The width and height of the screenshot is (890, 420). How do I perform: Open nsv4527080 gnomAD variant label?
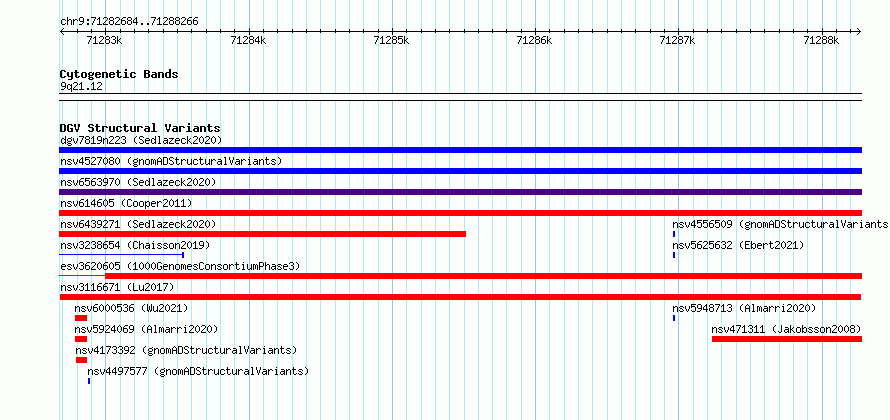171,161
